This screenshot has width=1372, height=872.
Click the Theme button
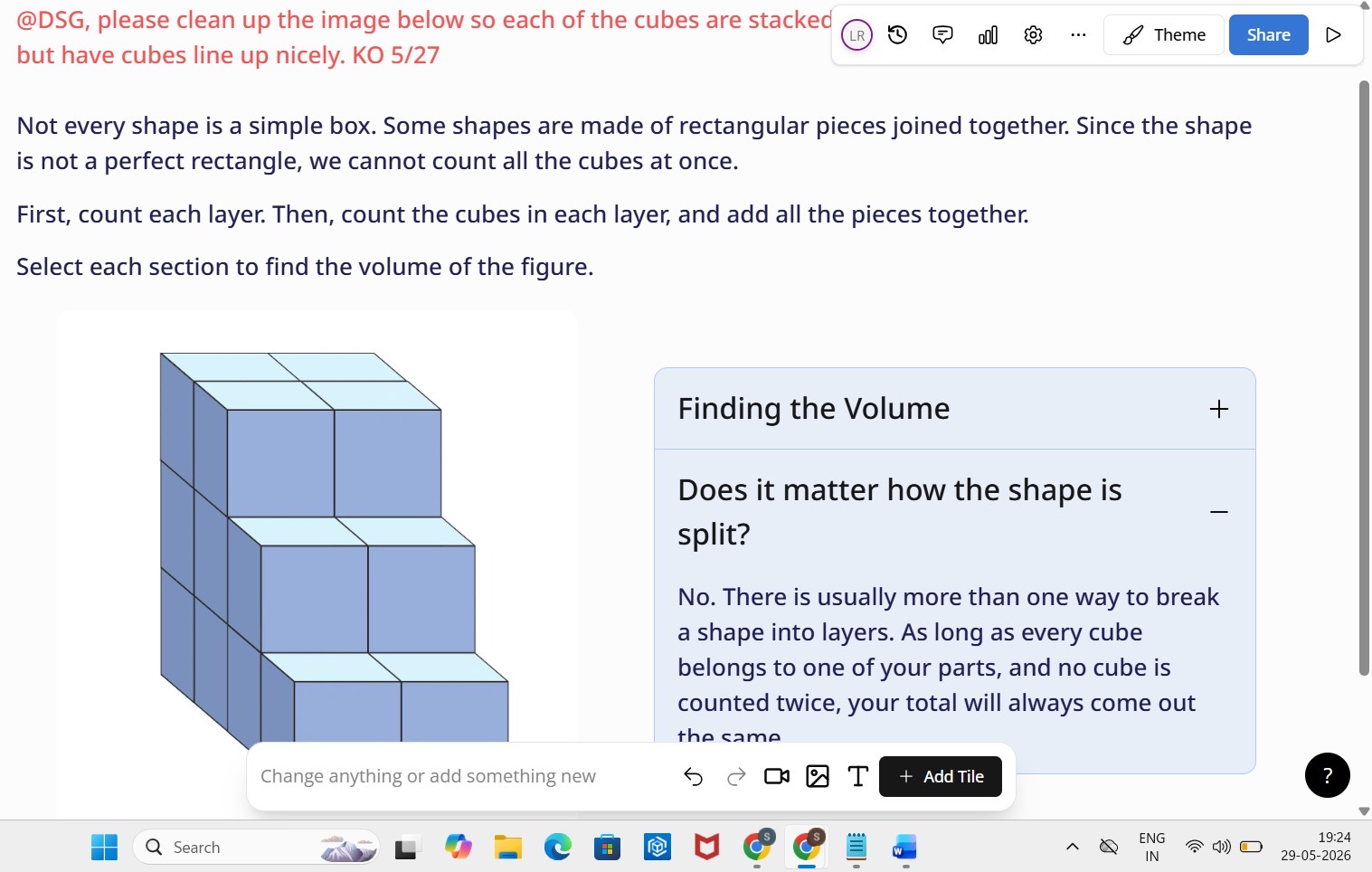point(1164,35)
